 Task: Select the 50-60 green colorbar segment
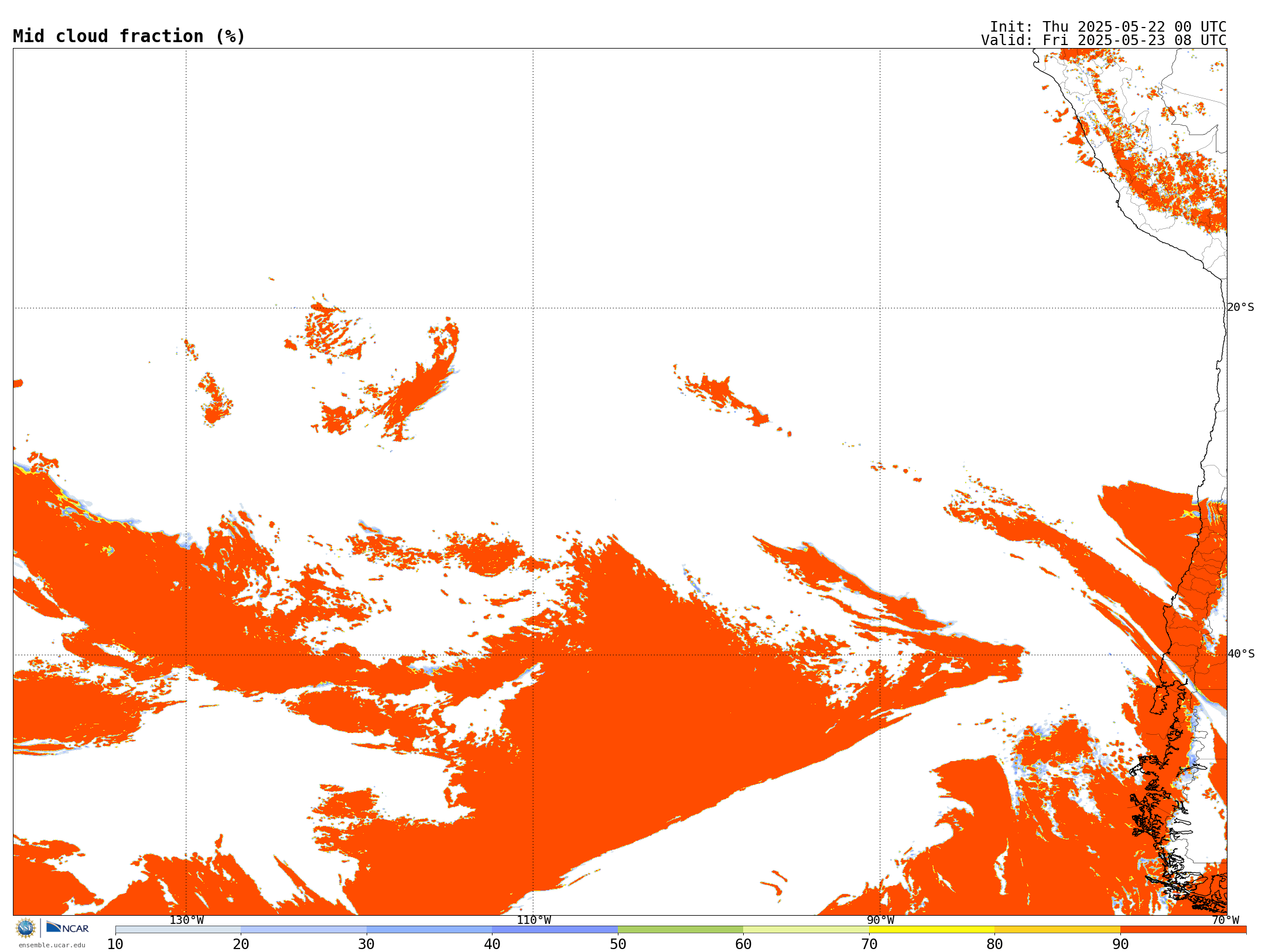click(x=681, y=930)
